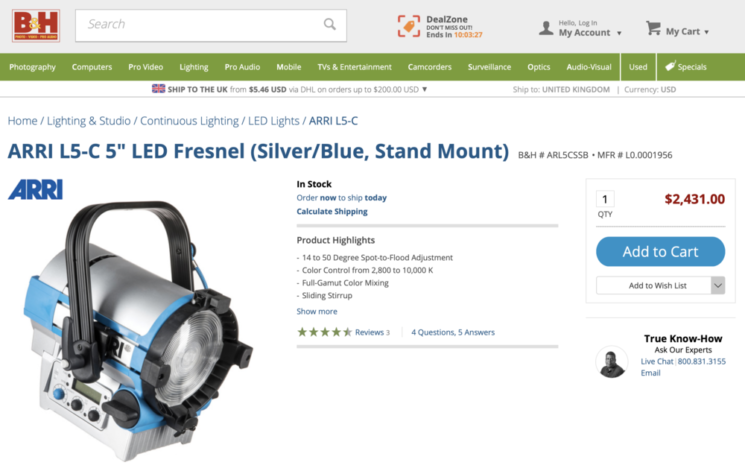
Task: Click the Specials tag icon
Action: (670, 66)
